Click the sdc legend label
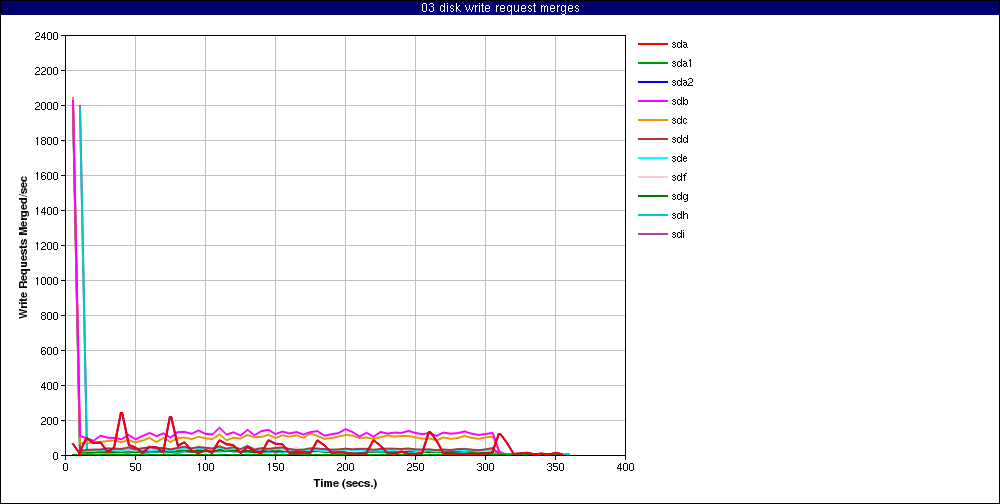 pos(680,121)
